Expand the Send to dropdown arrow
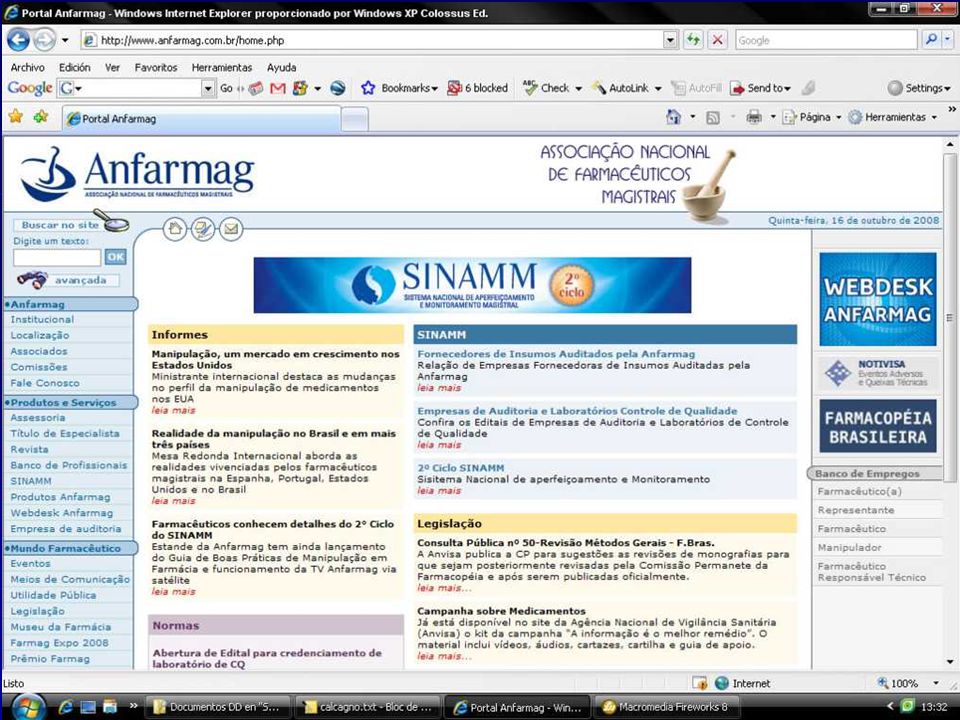This screenshot has height=720, width=960. point(787,89)
